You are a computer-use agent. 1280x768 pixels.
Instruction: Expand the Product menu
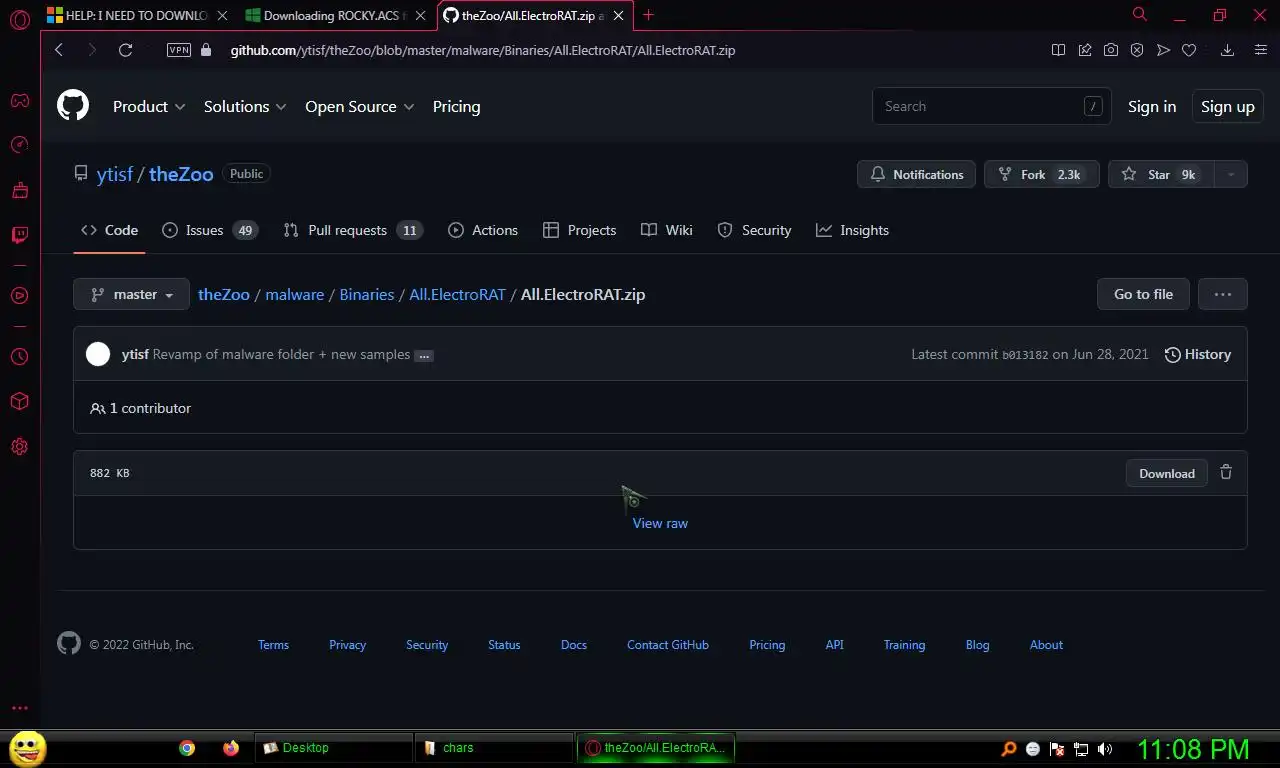[x=149, y=106]
